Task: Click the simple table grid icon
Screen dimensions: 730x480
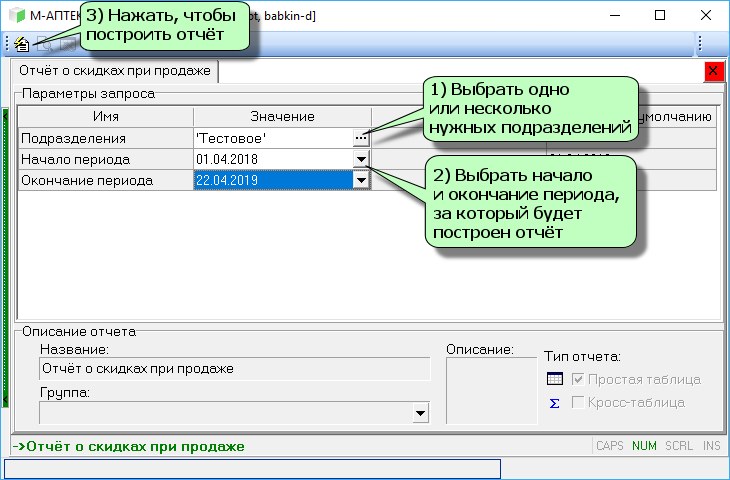Action: coord(554,379)
